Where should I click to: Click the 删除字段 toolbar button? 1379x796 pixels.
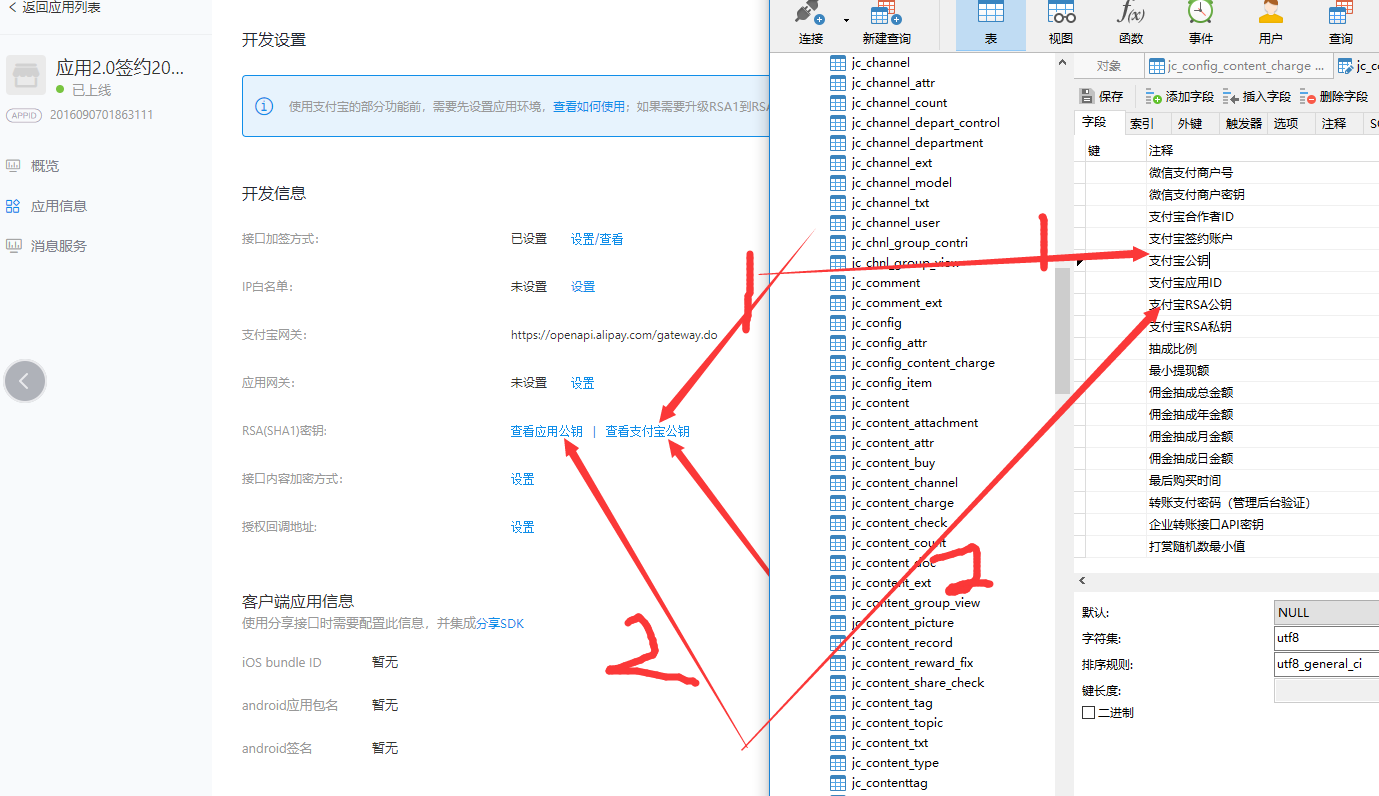click(x=1334, y=97)
